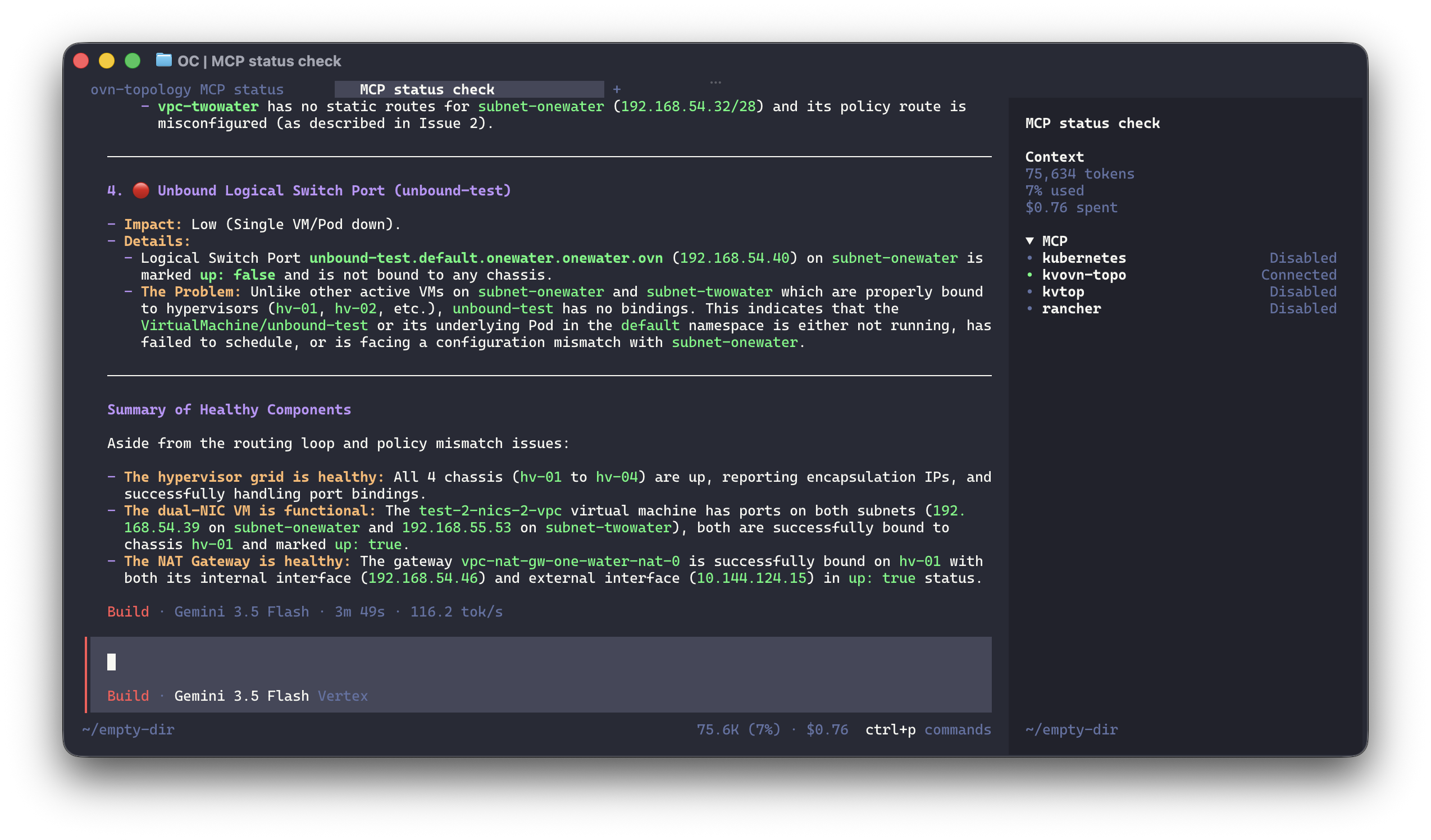This screenshot has width=1431, height=840.
Task: Click Disabled status next to rancher
Action: 1302,309
